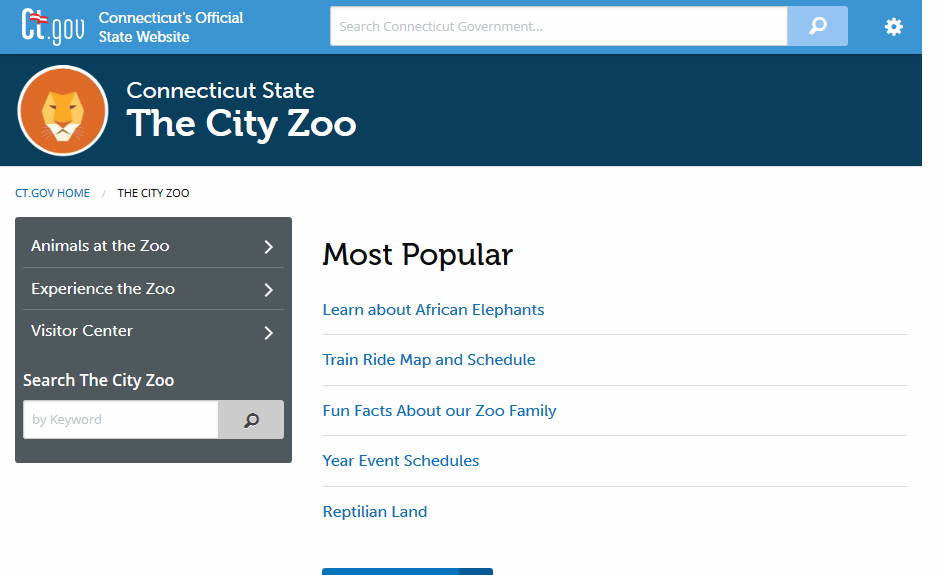Expand the chevron beside Experience the Zoo
The height and width of the screenshot is (575, 939).
coord(268,290)
